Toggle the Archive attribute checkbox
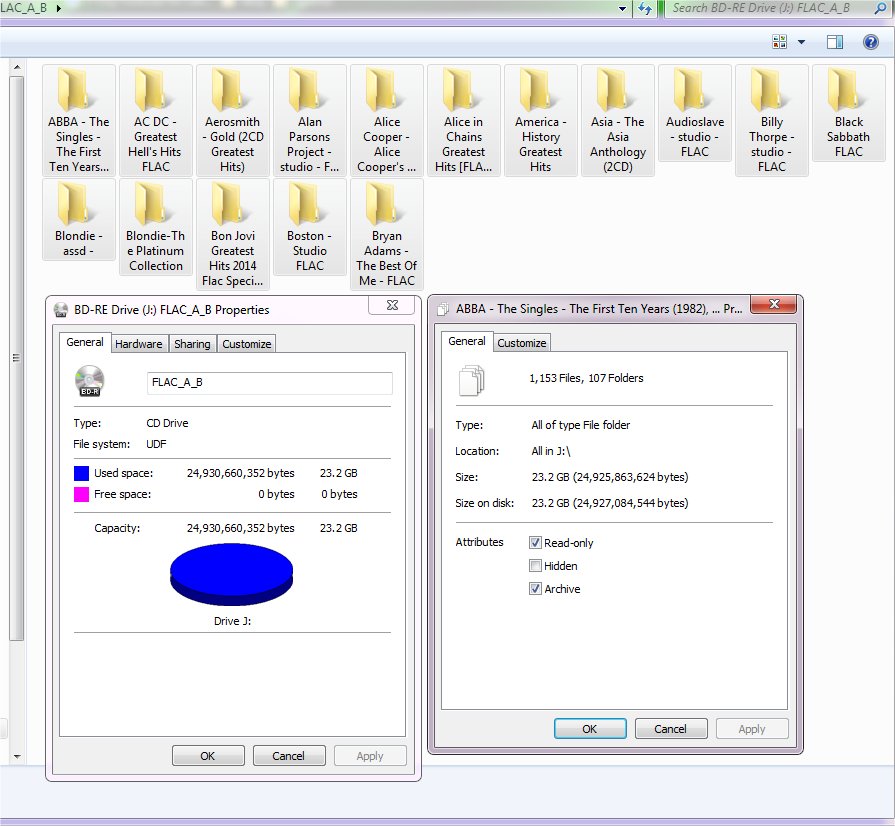This screenshot has height=826, width=895. click(535, 589)
